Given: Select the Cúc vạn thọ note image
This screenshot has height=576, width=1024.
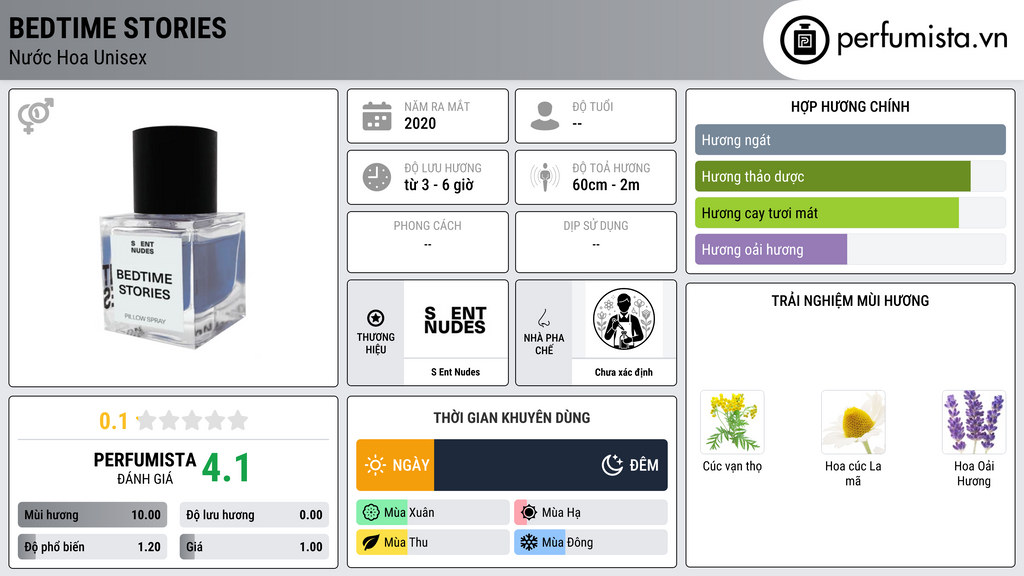Looking at the screenshot, I should tap(732, 423).
